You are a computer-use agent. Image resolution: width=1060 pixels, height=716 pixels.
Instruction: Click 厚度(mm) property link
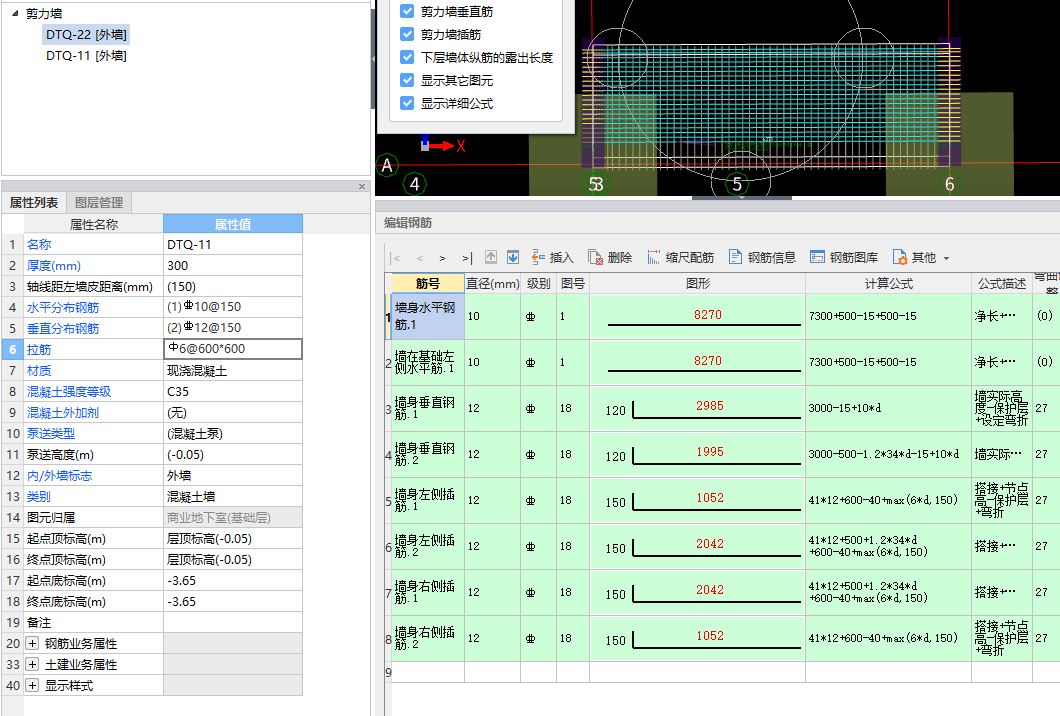(x=53, y=266)
